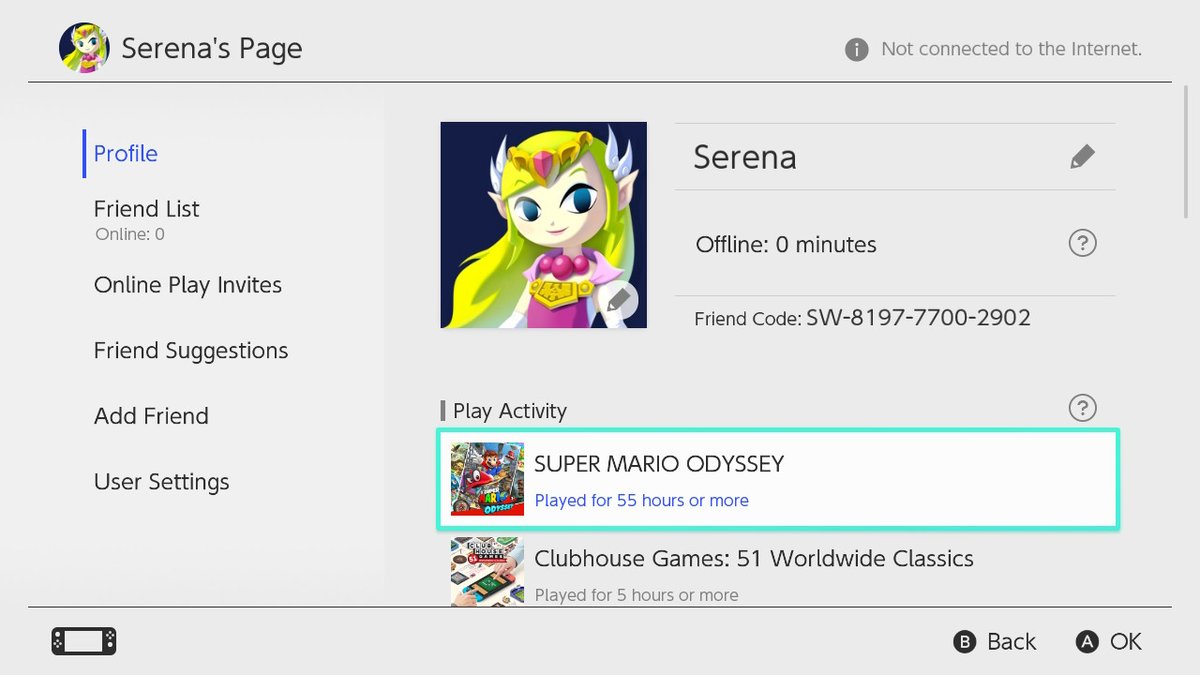Viewport: 1200px width, 675px height.
Task: Click the pencil icon next to Serena nickname
Action: (x=1082, y=157)
